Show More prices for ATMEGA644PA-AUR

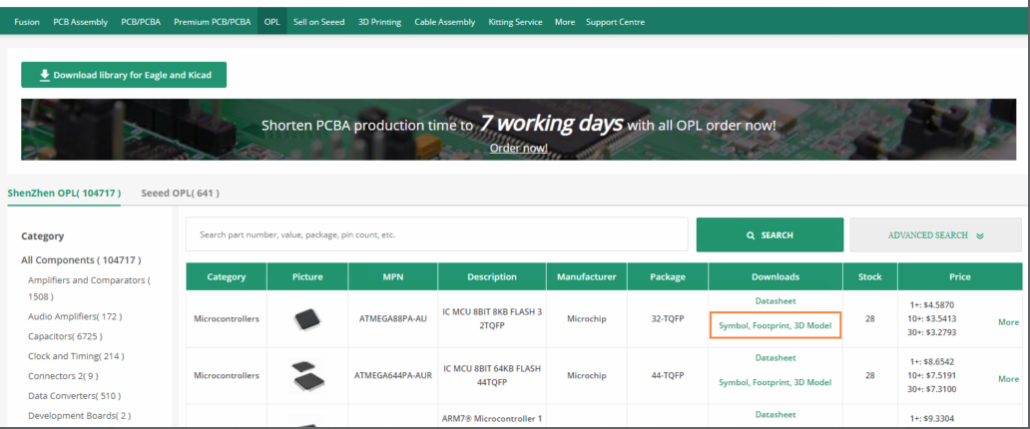(x=1008, y=379)
